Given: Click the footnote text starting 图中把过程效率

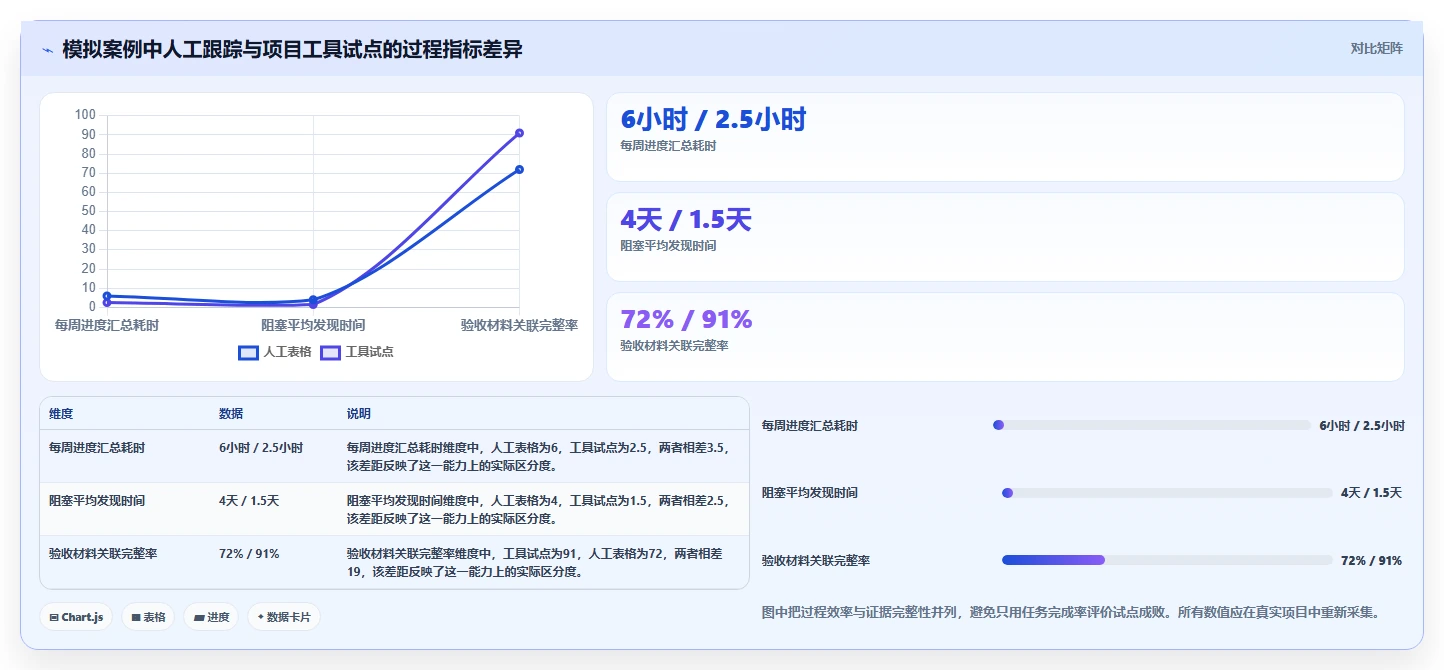Looking at the screenshot, I should 1071,612.
